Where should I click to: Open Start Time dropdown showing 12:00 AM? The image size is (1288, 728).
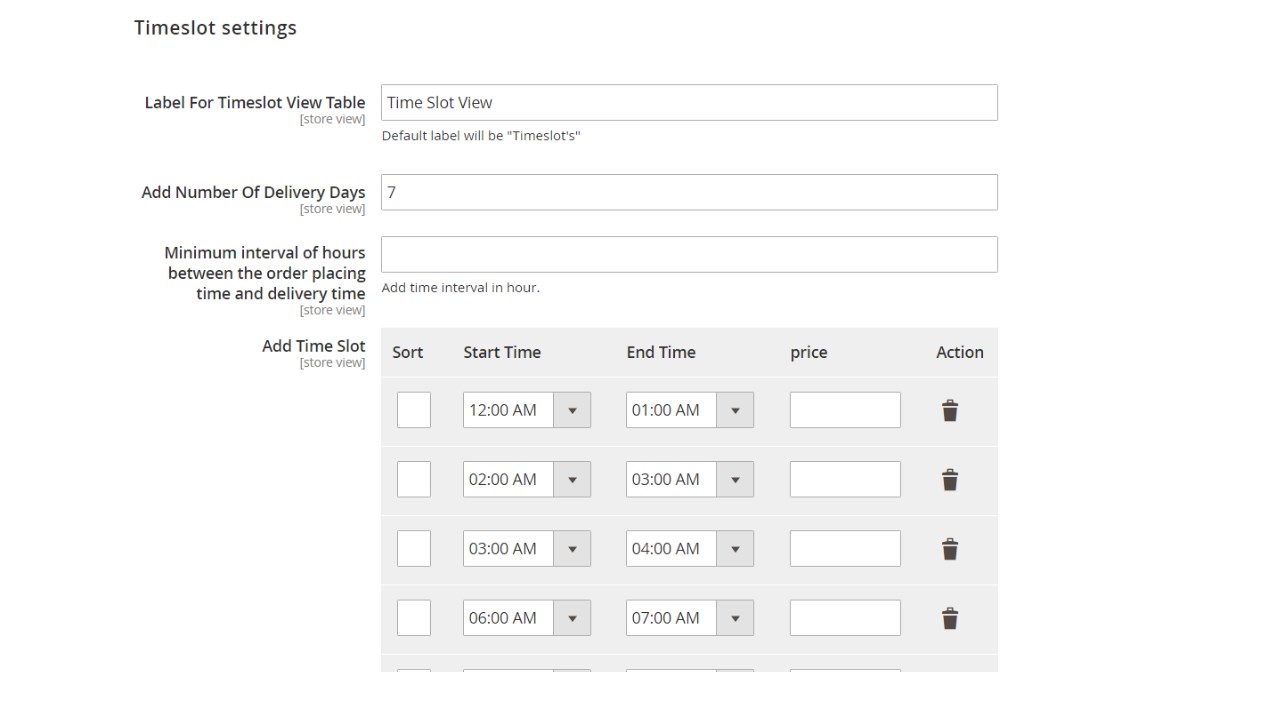[526, 410]
